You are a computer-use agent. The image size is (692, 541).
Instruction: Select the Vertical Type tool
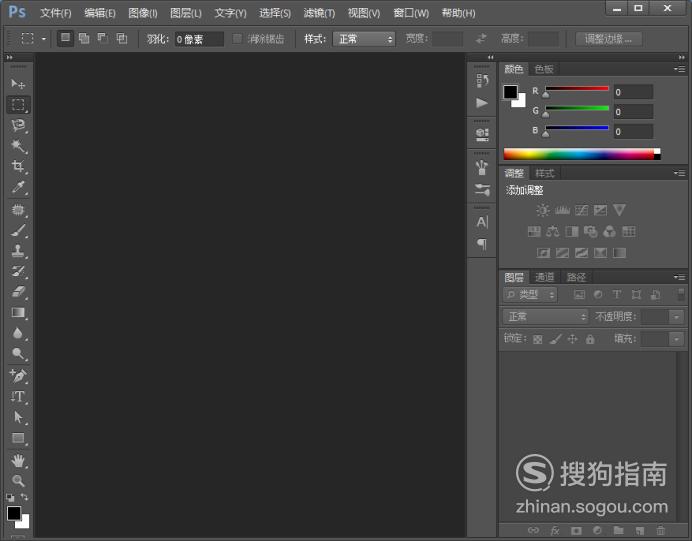click(18, 397)
